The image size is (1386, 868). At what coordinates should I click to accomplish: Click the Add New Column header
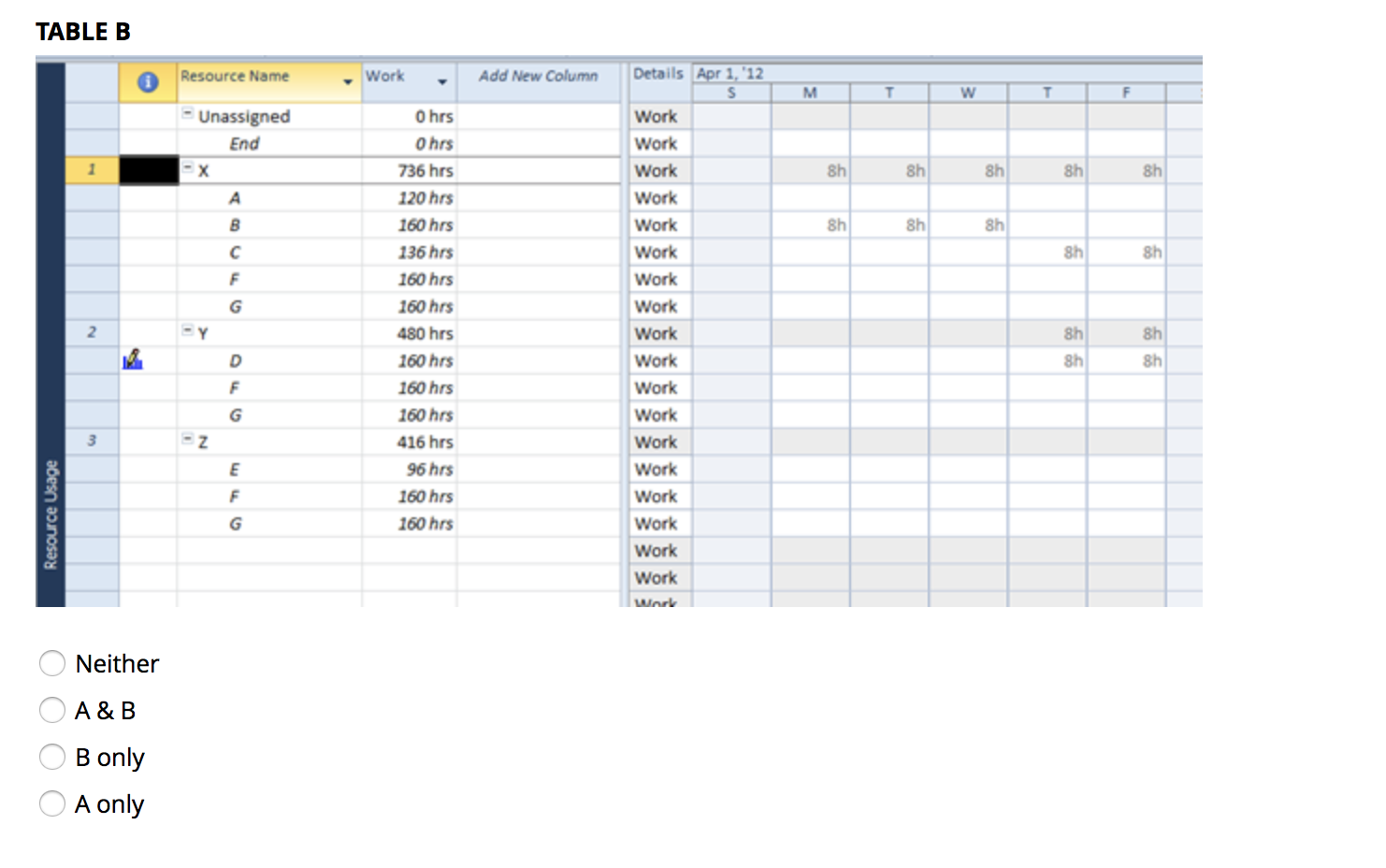(539, 76)
